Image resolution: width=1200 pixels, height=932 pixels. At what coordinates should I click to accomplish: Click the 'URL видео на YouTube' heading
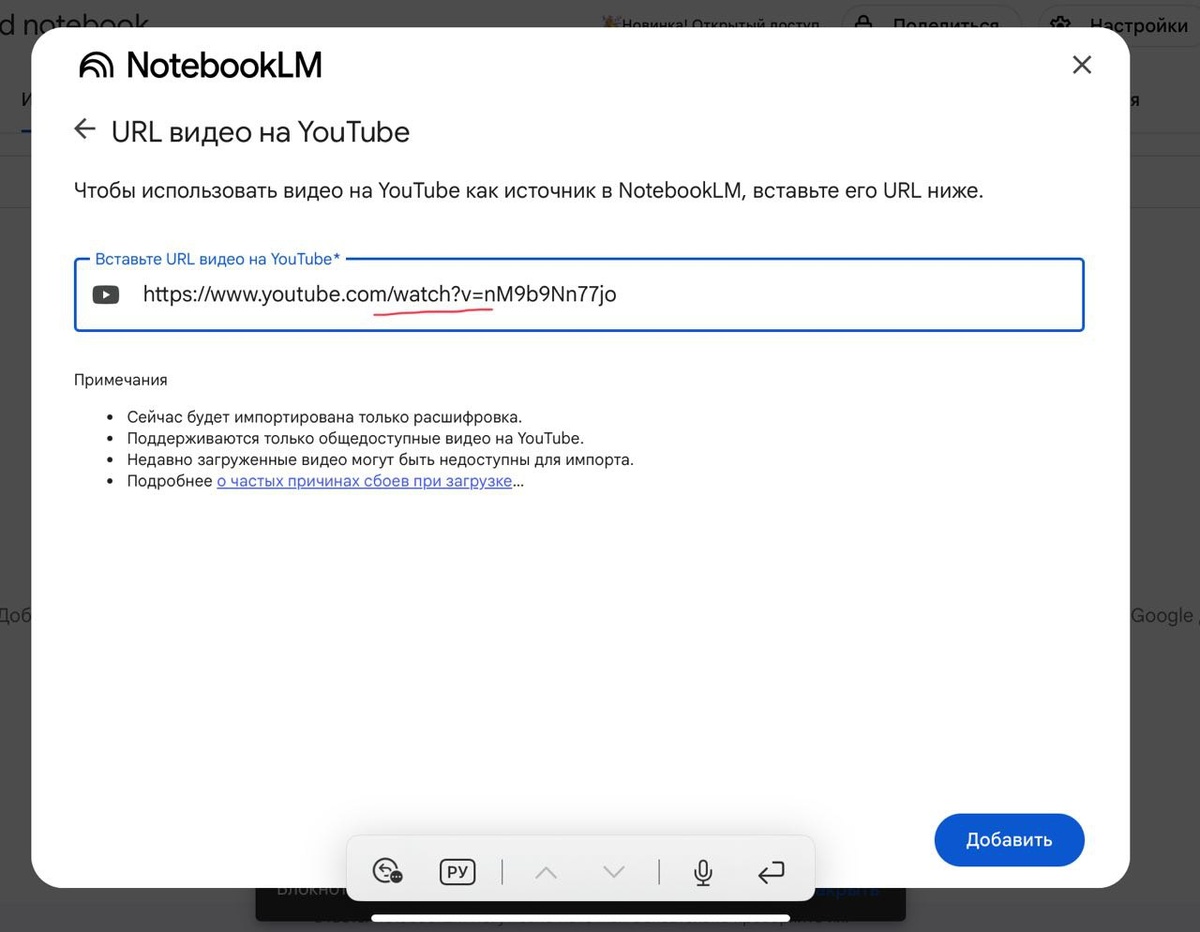[x=260, y=132]
